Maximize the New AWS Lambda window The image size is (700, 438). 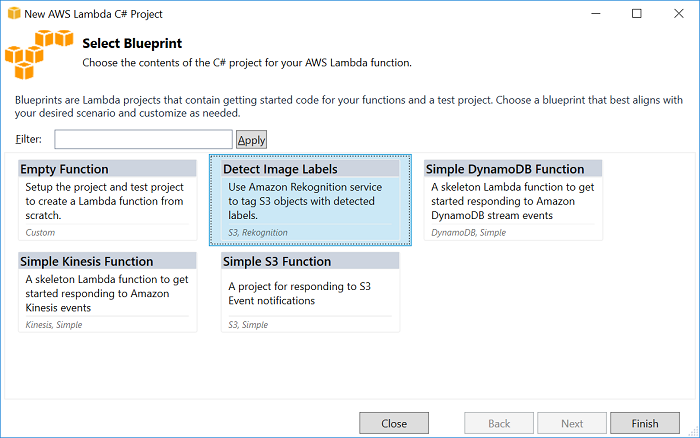(x=637, y=13)
